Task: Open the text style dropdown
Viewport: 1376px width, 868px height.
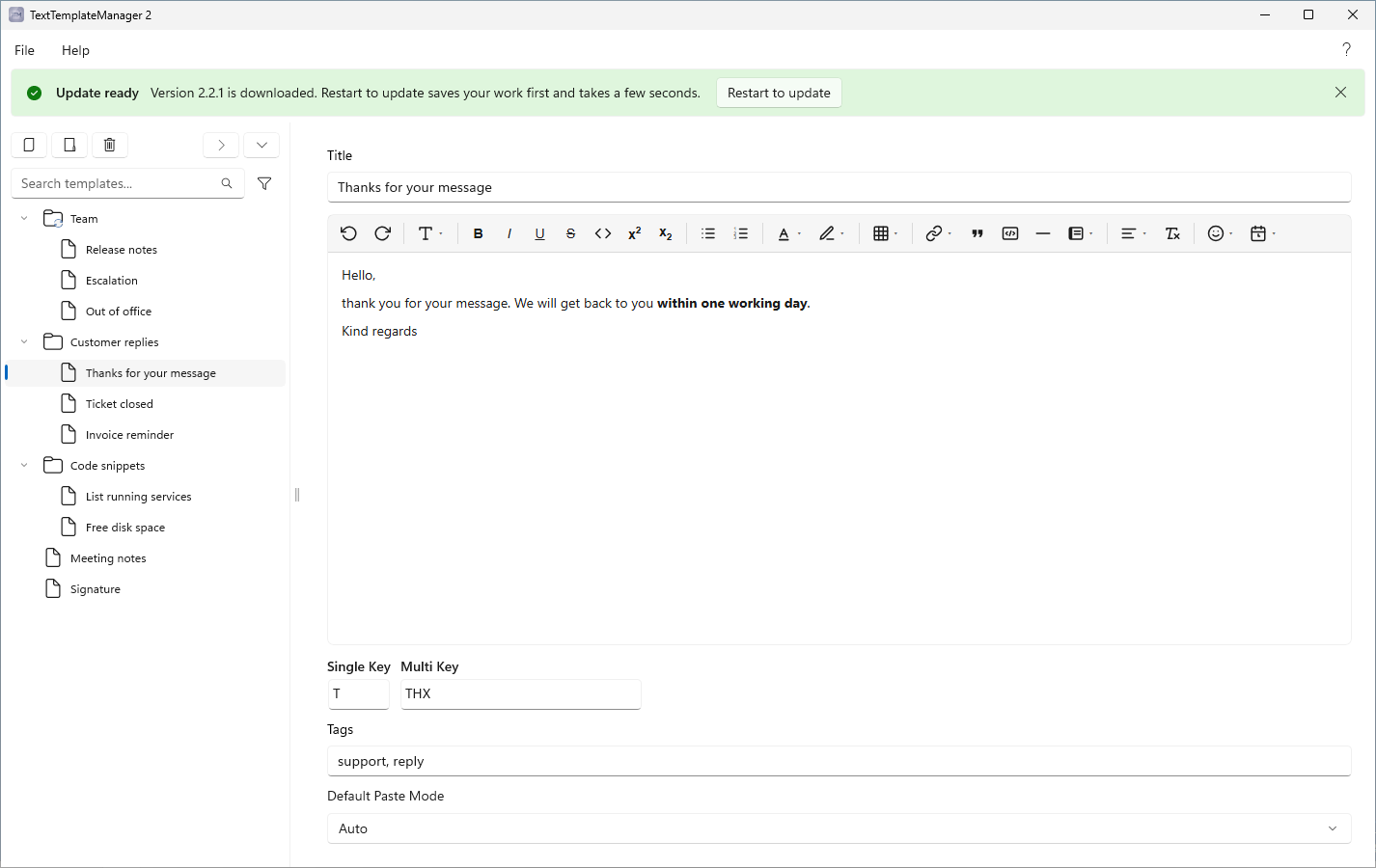Action: [430, 233]
